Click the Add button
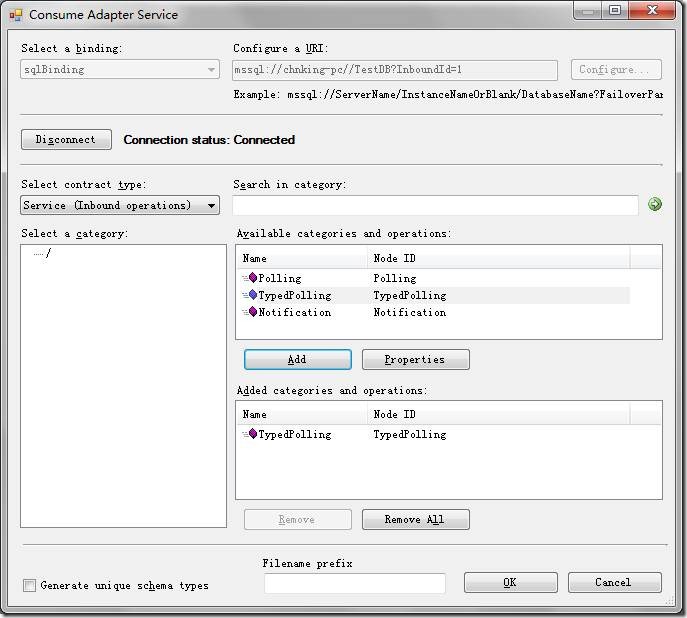 297,359
